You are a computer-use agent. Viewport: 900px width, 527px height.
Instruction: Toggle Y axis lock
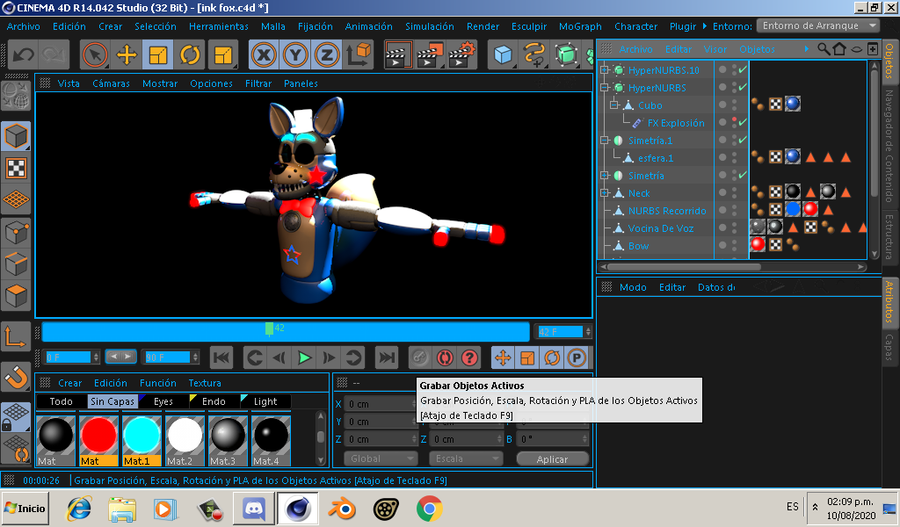pyautogui.click(x=295, y=55)
